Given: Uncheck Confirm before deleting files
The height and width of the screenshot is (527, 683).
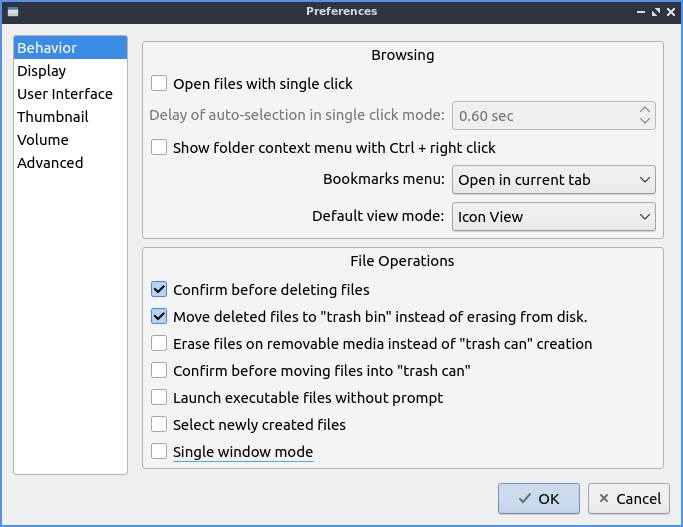Looking at the screenshot, I should tap(159, 290).
